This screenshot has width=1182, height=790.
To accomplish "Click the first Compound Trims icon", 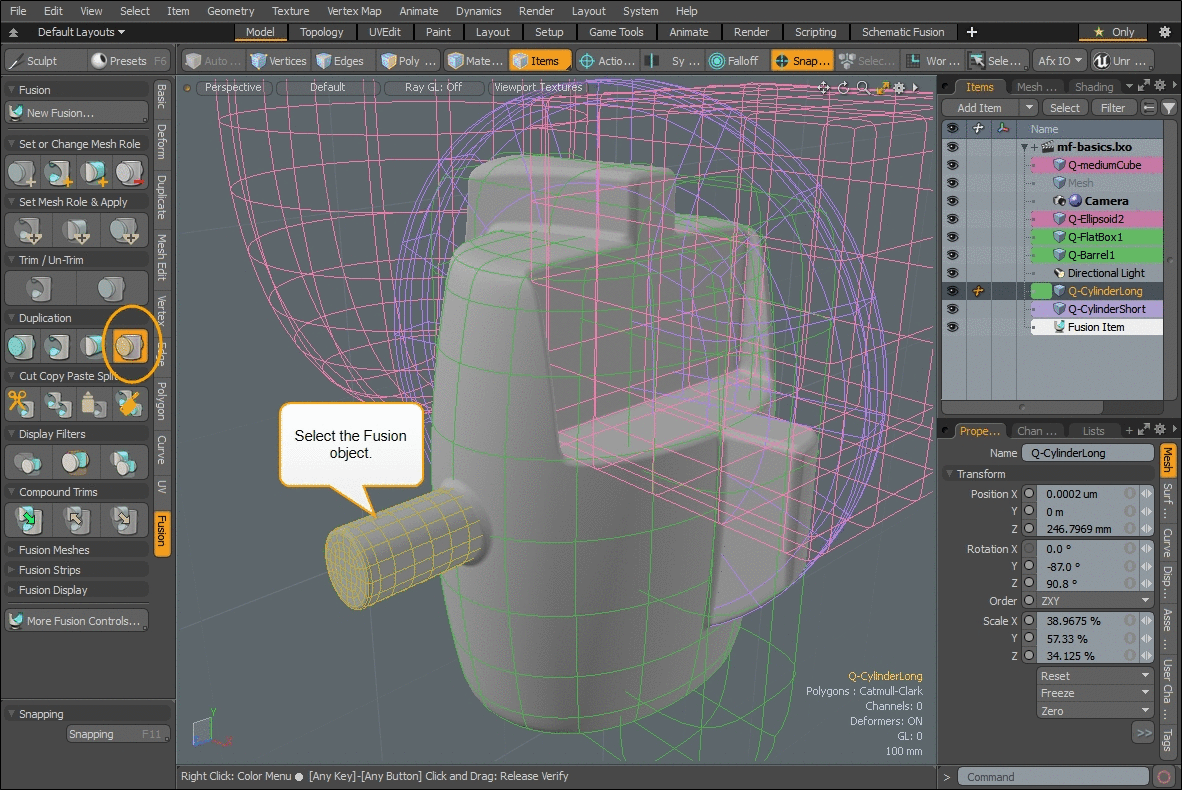I will point(27,519).
